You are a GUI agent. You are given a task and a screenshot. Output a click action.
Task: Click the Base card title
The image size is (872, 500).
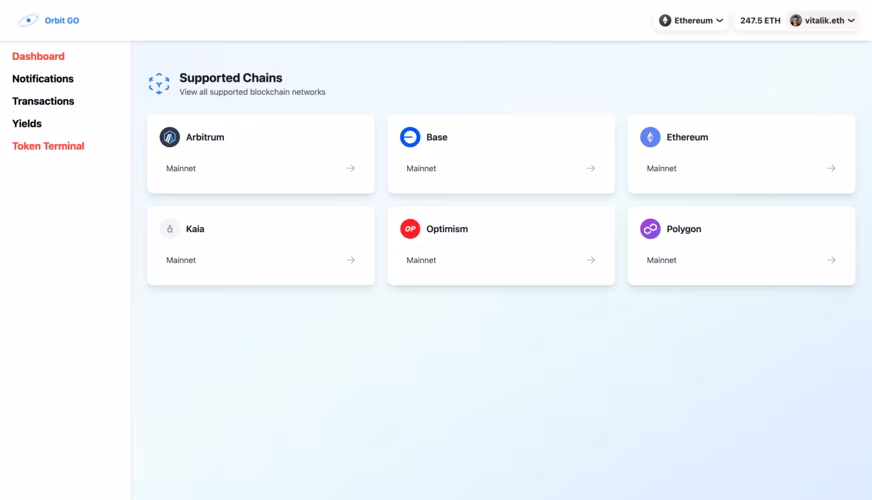pyautogui.click(x=437, y=137)
